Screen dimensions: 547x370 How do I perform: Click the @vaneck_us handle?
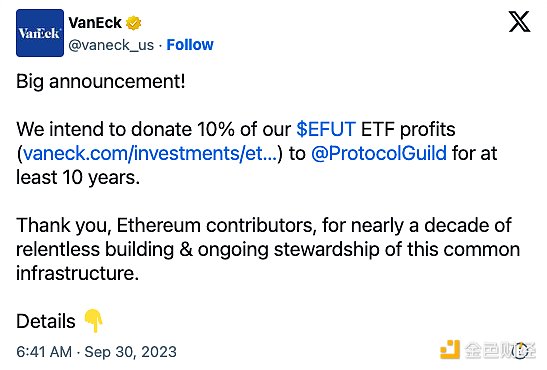click(x=111, y=45)
